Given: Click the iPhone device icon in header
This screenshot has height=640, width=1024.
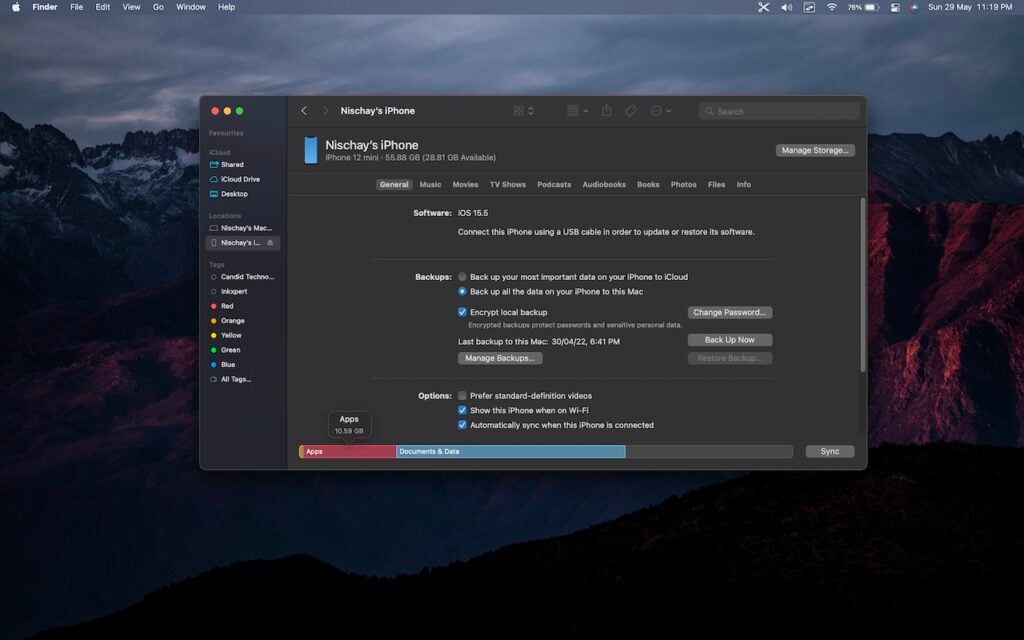Looking at the screenshot, I should pos(311,150).
